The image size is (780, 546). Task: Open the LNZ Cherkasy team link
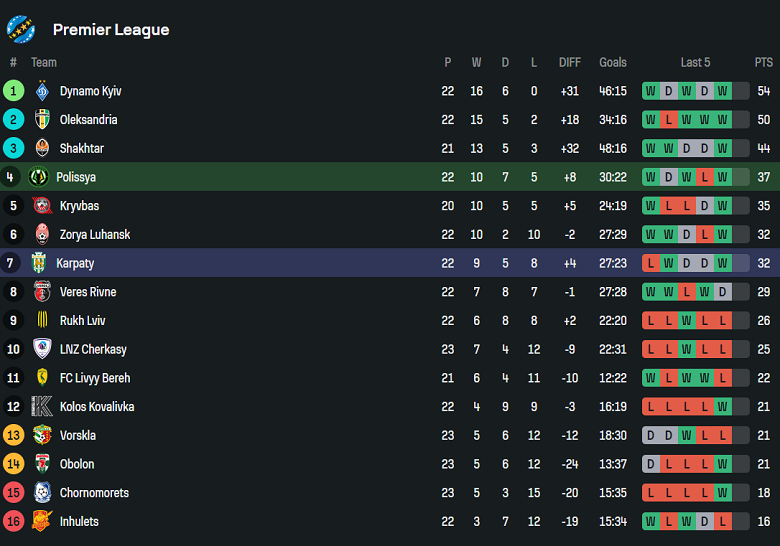click(x=92, y=350)
